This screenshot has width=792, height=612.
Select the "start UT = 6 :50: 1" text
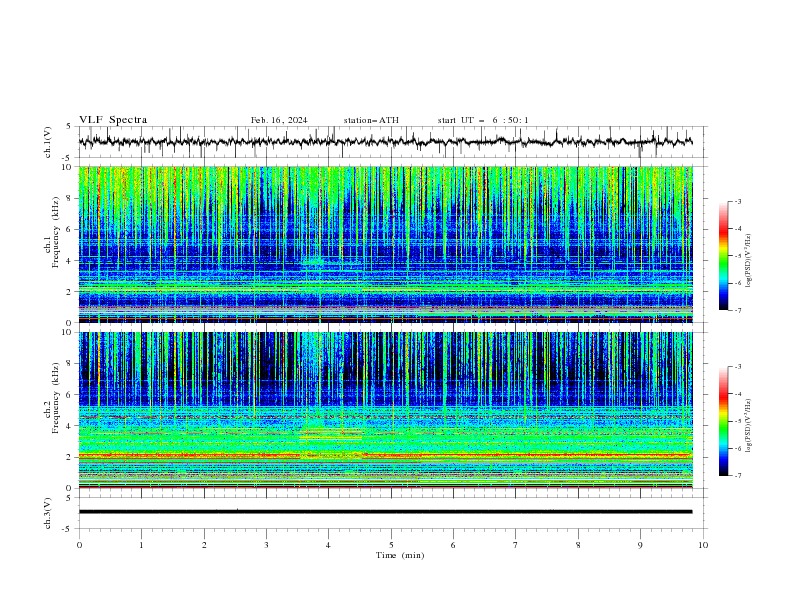[x=483, y=120]
